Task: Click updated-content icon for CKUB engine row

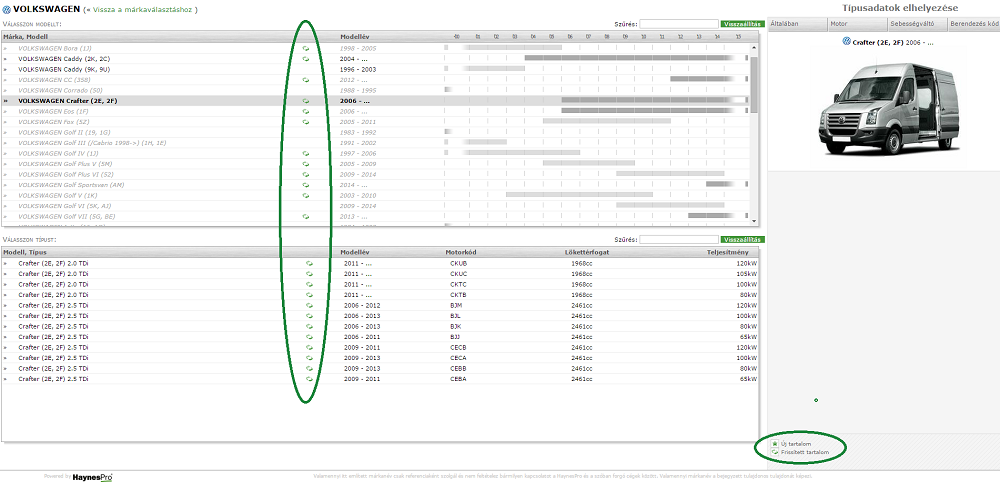Action: coord(309,263)
